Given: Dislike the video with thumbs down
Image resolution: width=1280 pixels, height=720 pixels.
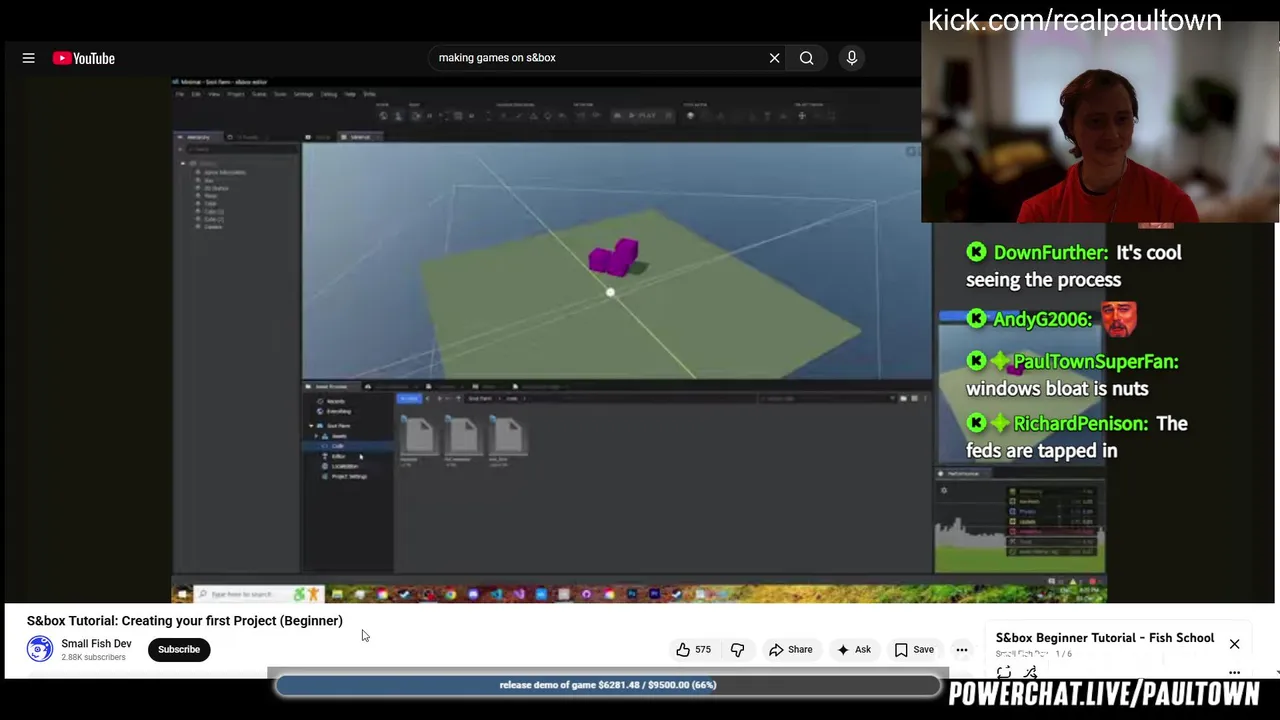Looking at the screenshot, I should tap(738, 650).
